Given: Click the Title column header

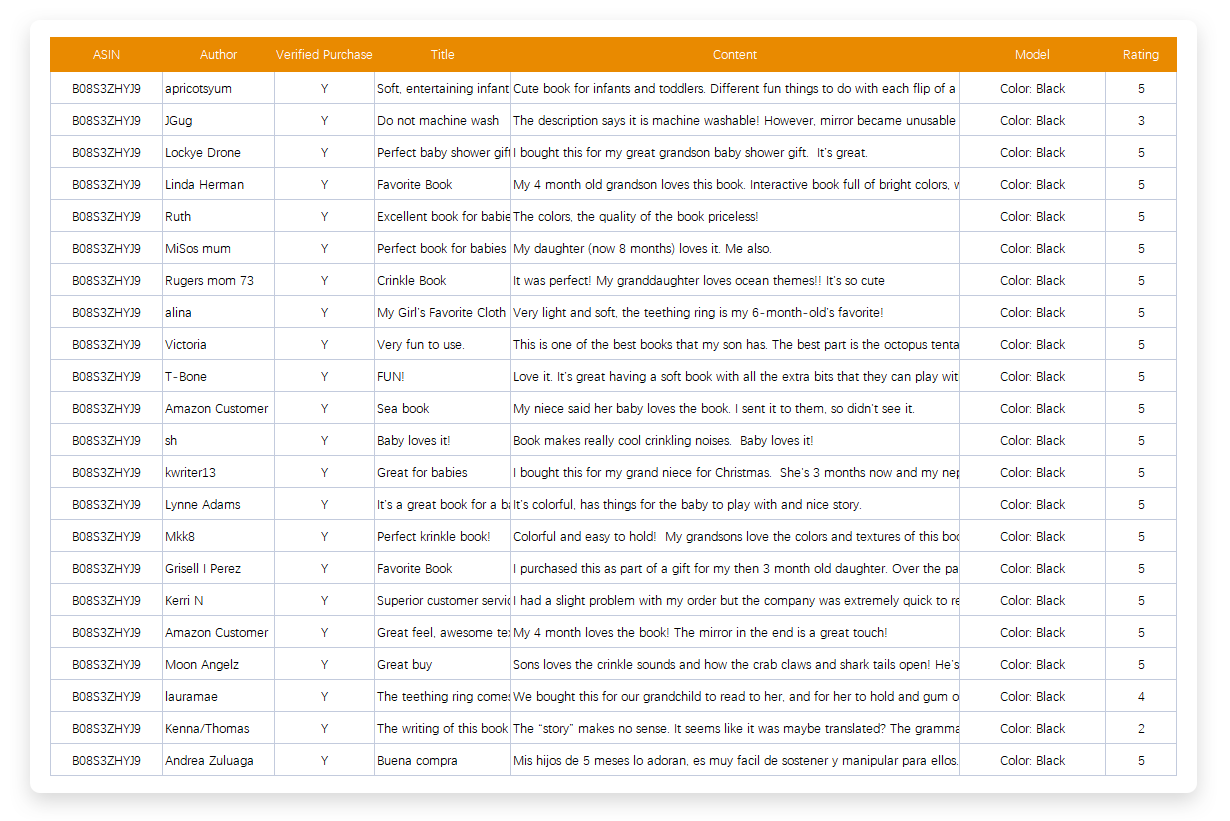Looking at the screenshot, I should tap(442, 55).
